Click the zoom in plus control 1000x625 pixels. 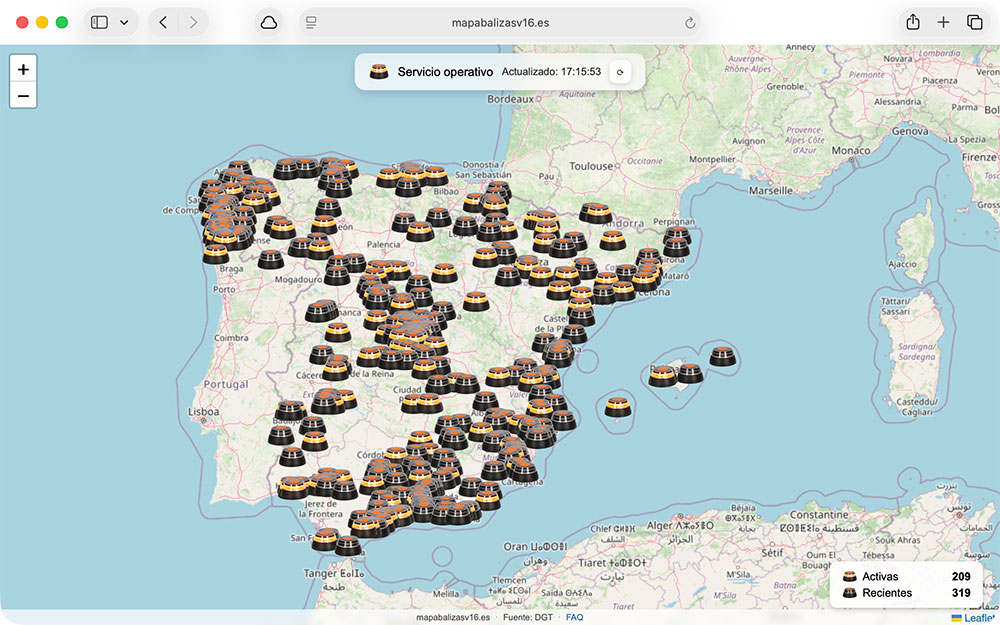click(23, 69)
